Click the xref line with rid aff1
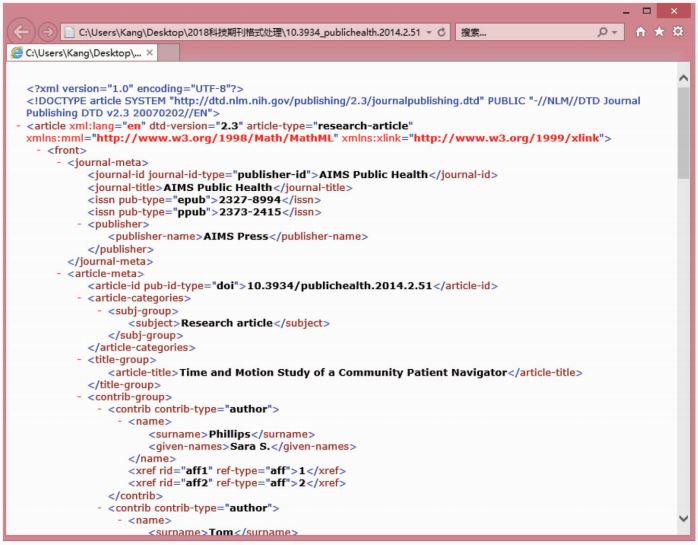Viewport: 698px width, 545px height. [x=237, y=471]
